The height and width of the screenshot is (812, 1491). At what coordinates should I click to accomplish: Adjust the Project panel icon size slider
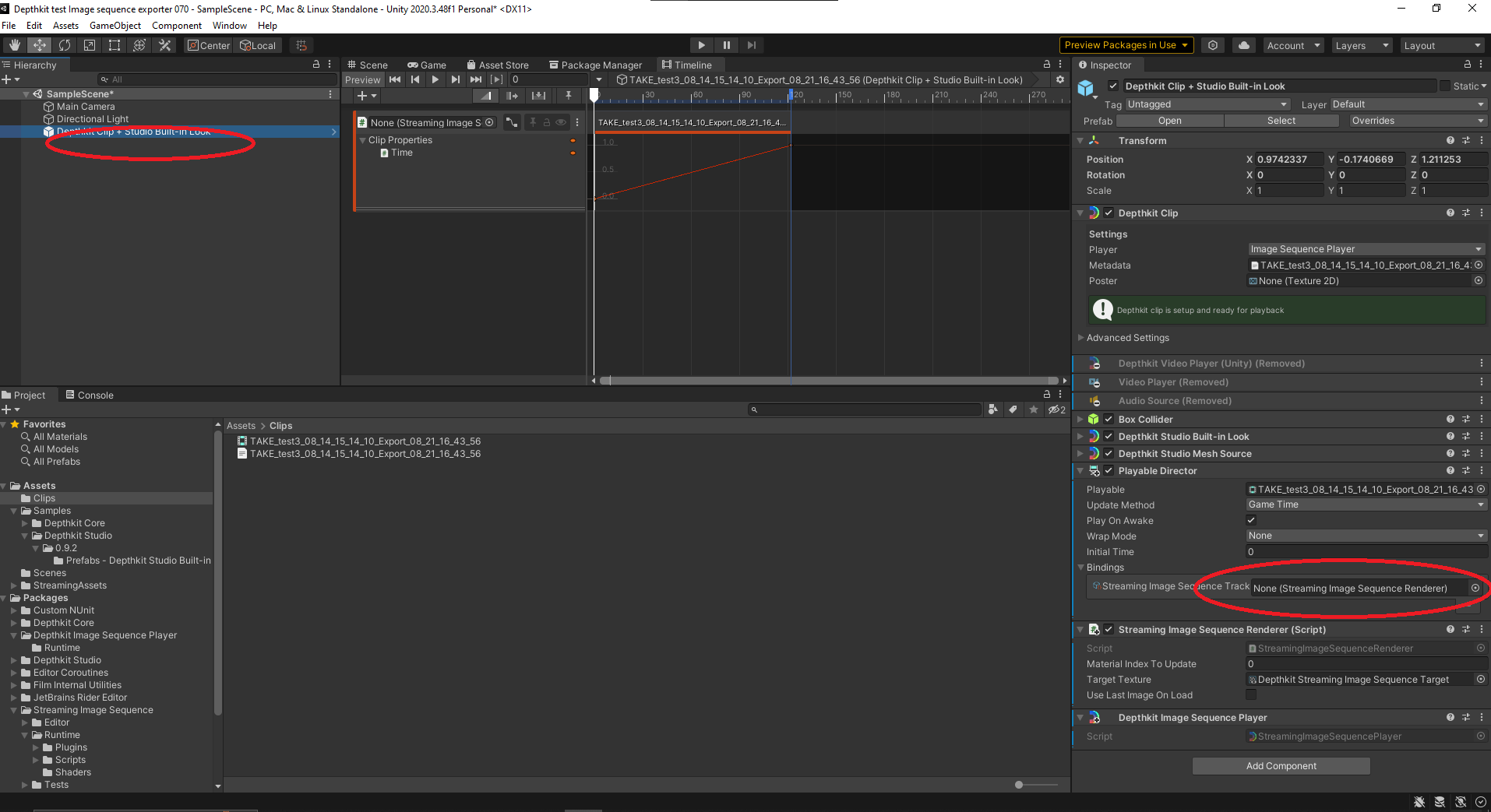[x=1019, y=785]
